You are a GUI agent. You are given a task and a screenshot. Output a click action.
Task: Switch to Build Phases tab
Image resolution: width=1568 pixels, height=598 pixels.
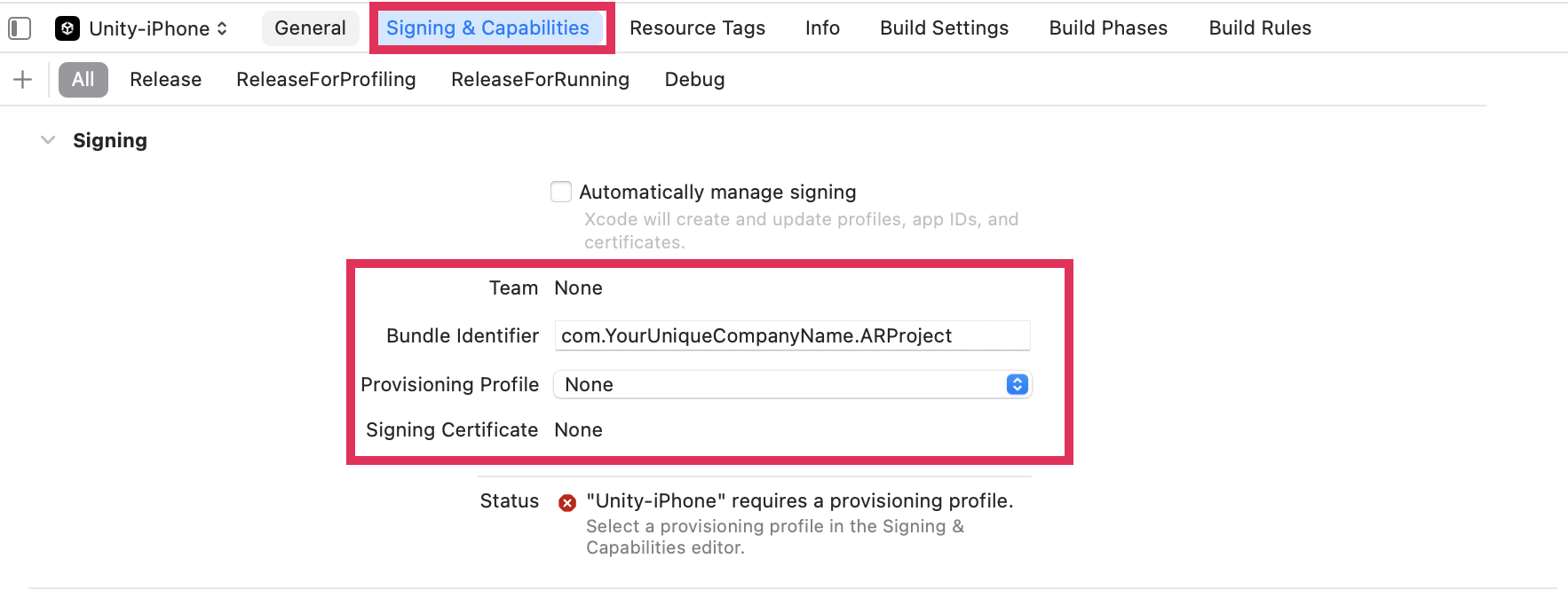coord(1108,28)
